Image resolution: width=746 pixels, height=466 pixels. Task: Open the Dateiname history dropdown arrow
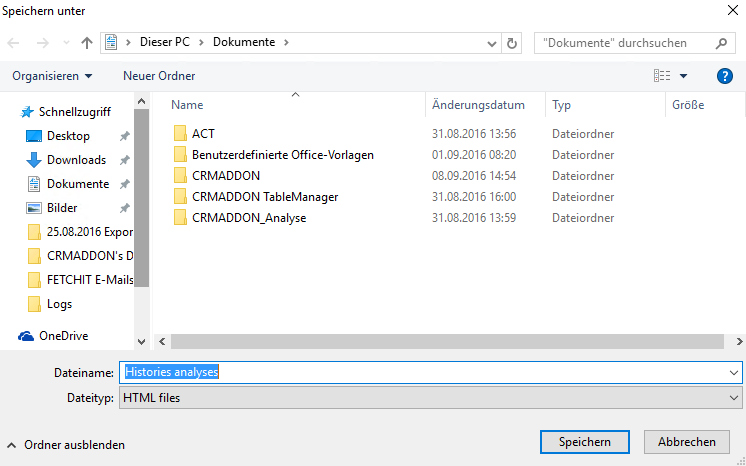coord(734,373)
